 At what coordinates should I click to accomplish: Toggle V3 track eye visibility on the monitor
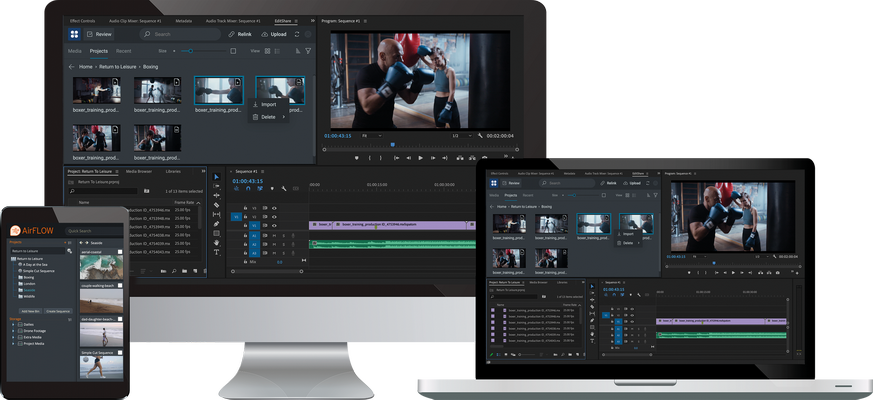(x=274, y=208)
